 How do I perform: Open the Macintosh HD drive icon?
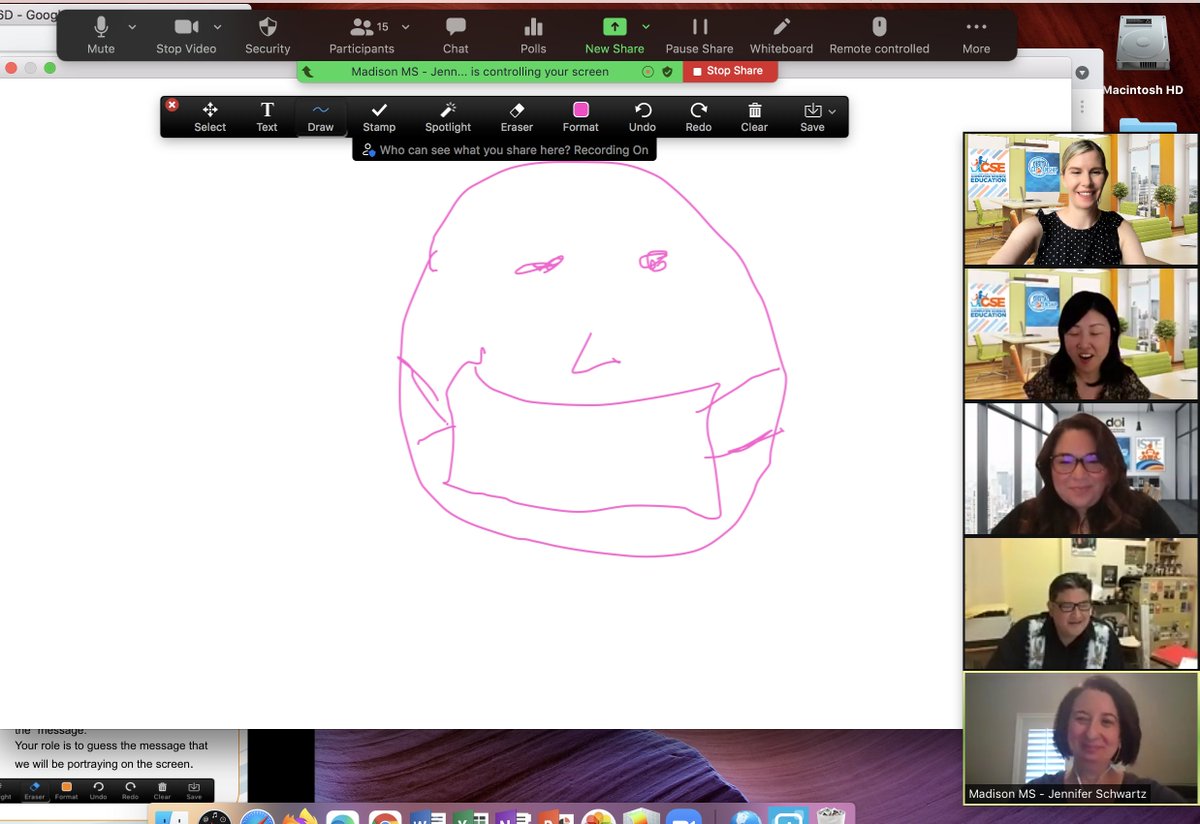pyautogui.click(x=1145, y=55)
